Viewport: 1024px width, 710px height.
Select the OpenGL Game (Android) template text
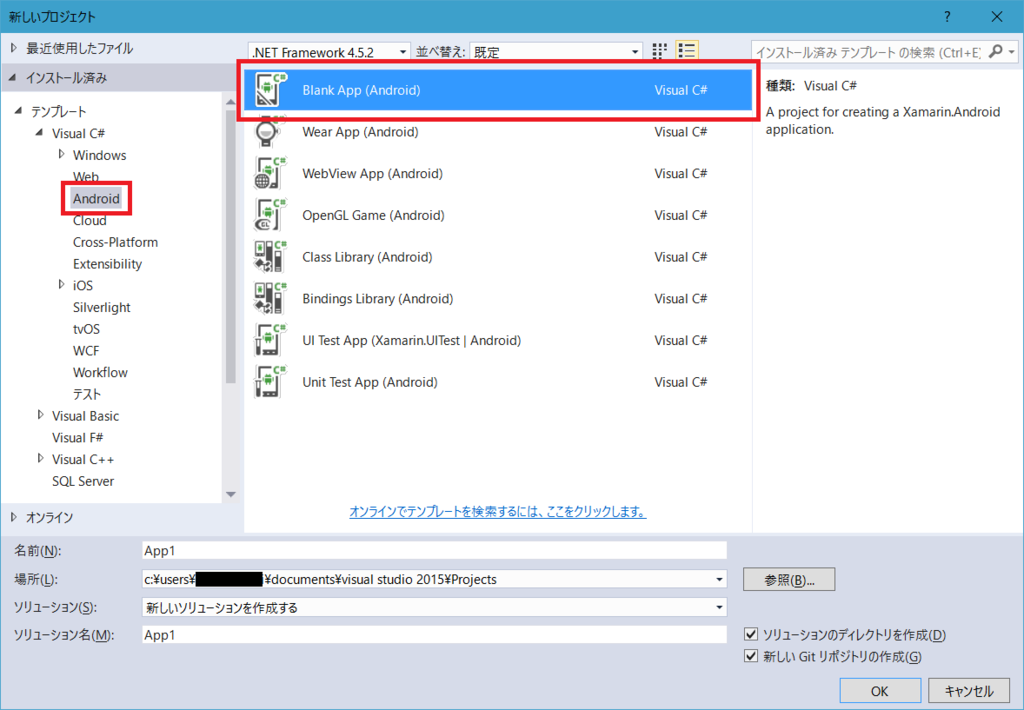pos(373,216)
